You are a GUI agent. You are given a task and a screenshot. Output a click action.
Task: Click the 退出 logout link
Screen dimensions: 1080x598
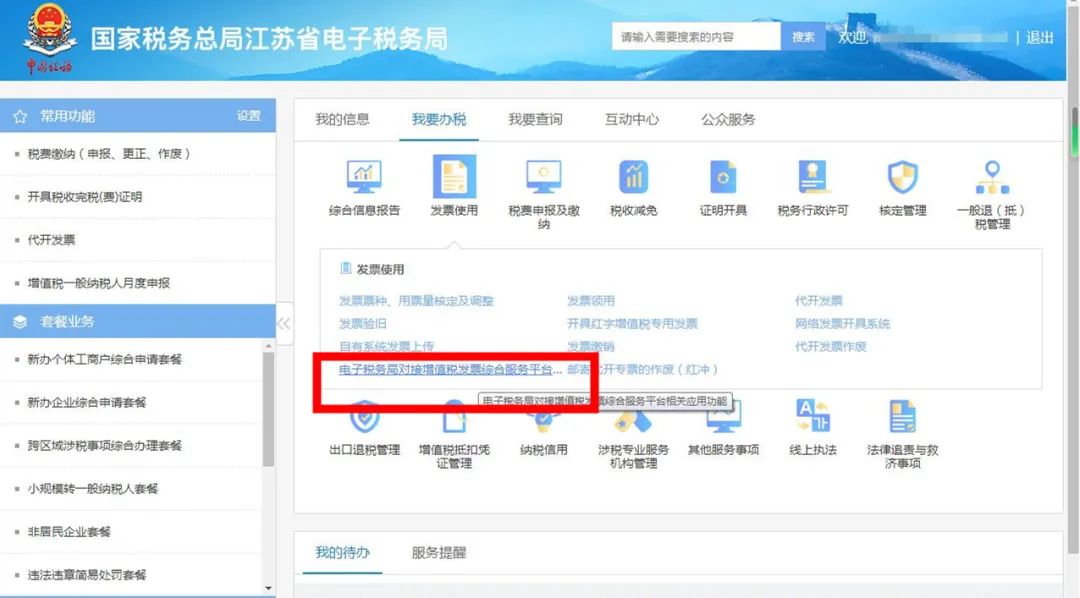click(1039, 38)
